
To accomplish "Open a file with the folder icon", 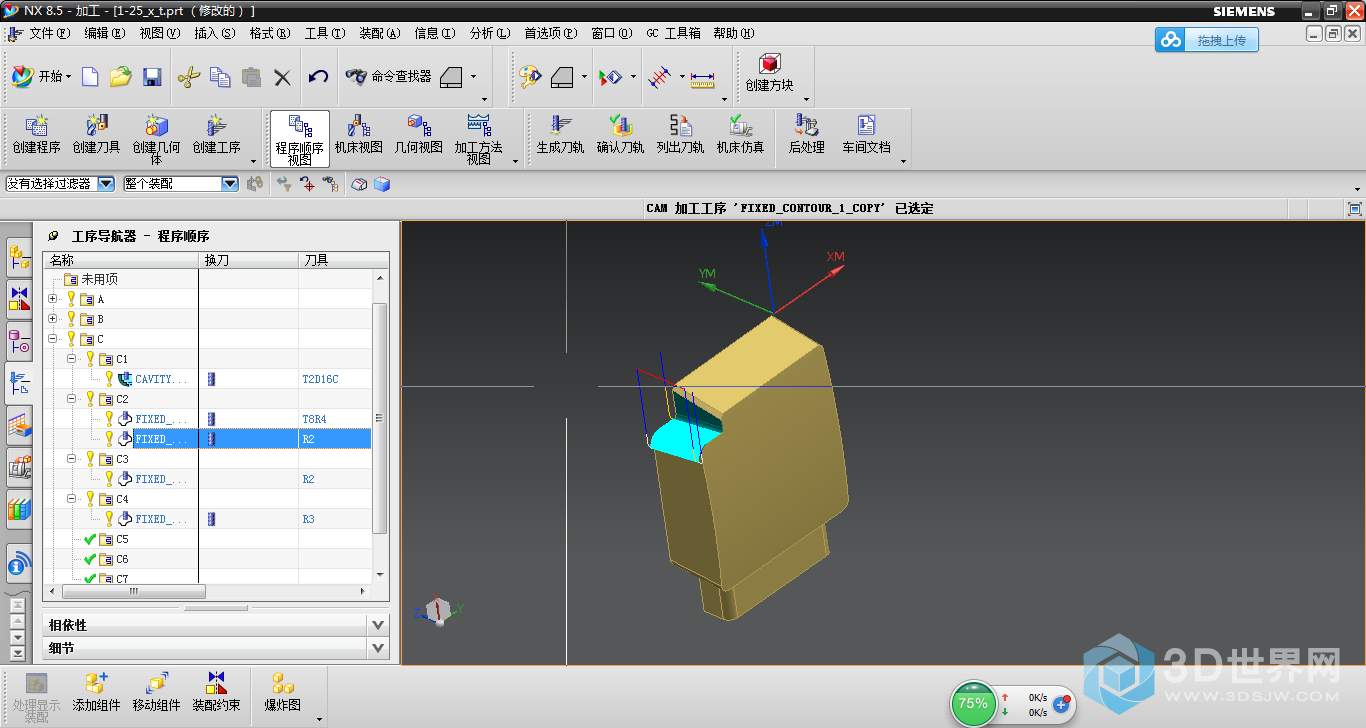I will coord(121,77).
